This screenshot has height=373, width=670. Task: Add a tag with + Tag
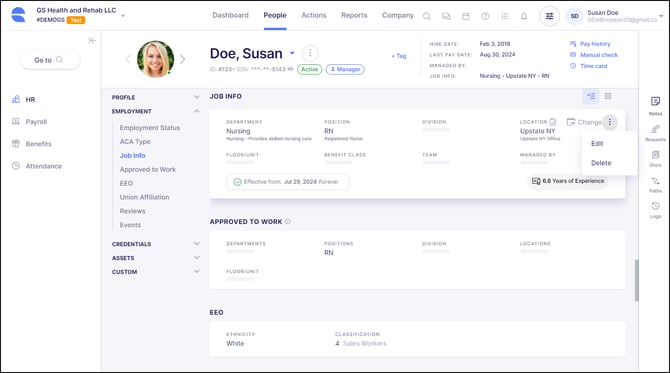tap(399, 56)
